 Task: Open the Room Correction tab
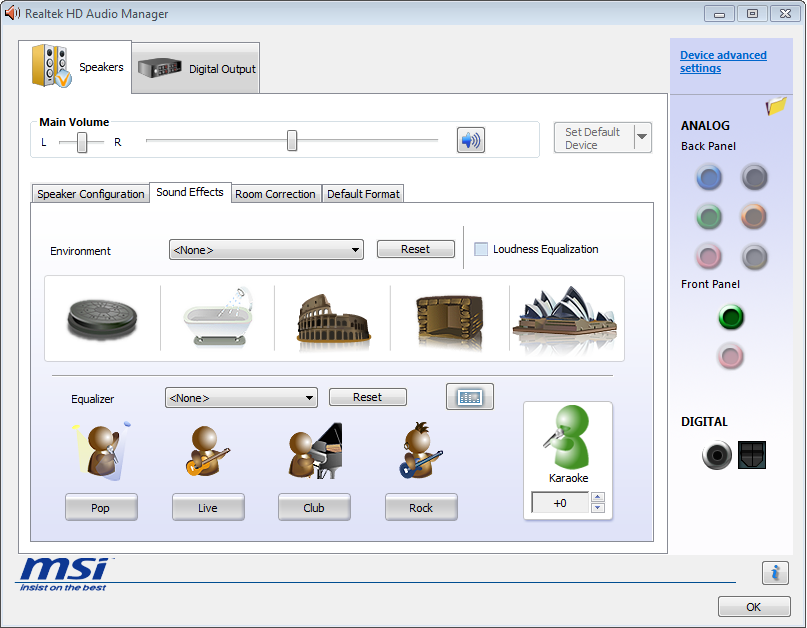tap(275, 194)
